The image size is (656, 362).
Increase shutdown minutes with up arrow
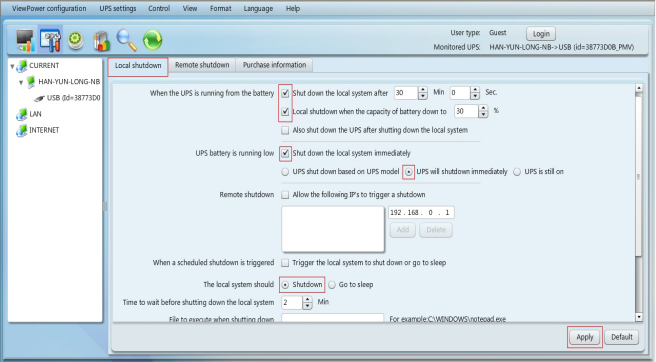point(423,90)
